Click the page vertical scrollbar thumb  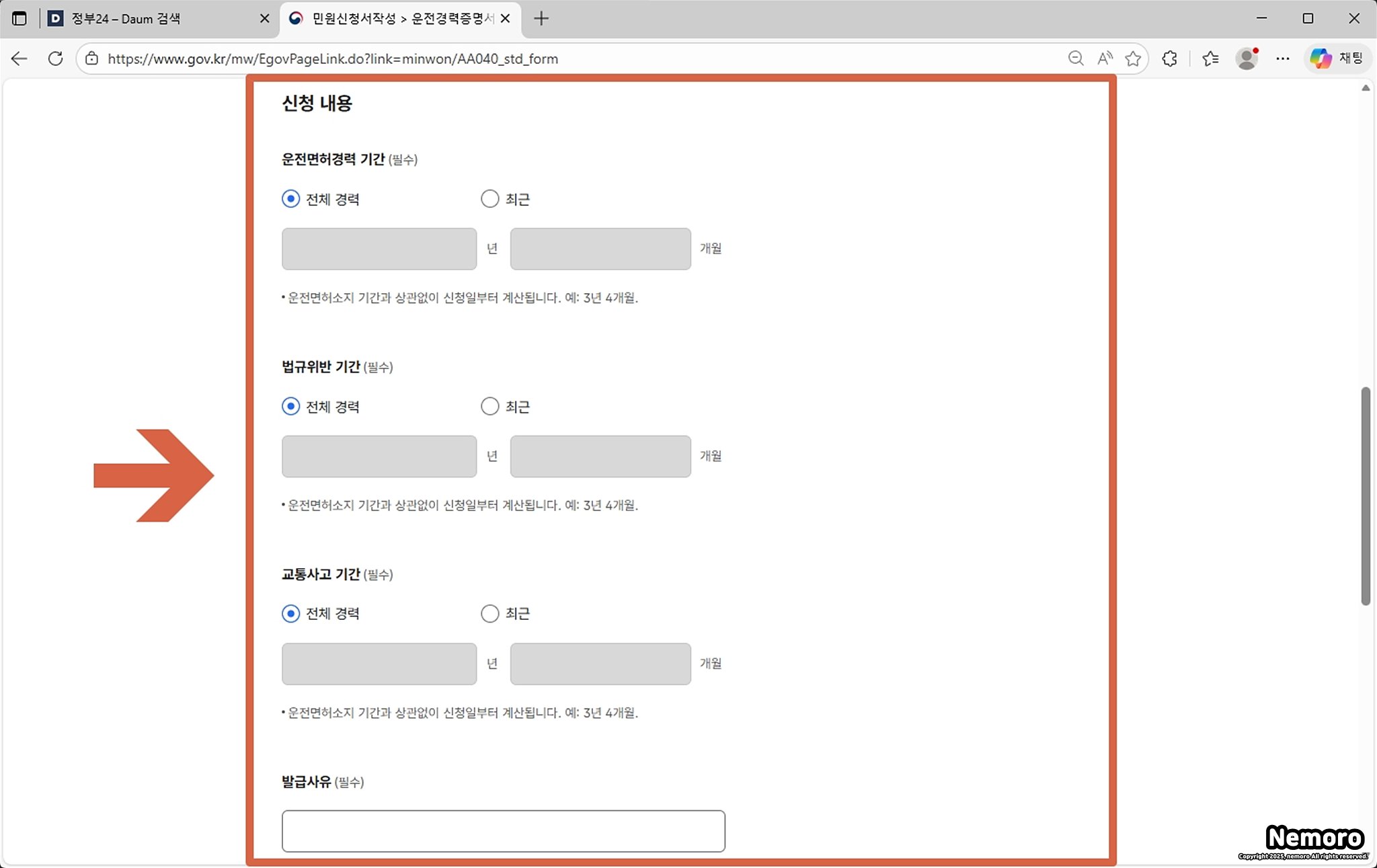tap(1366, 496)
